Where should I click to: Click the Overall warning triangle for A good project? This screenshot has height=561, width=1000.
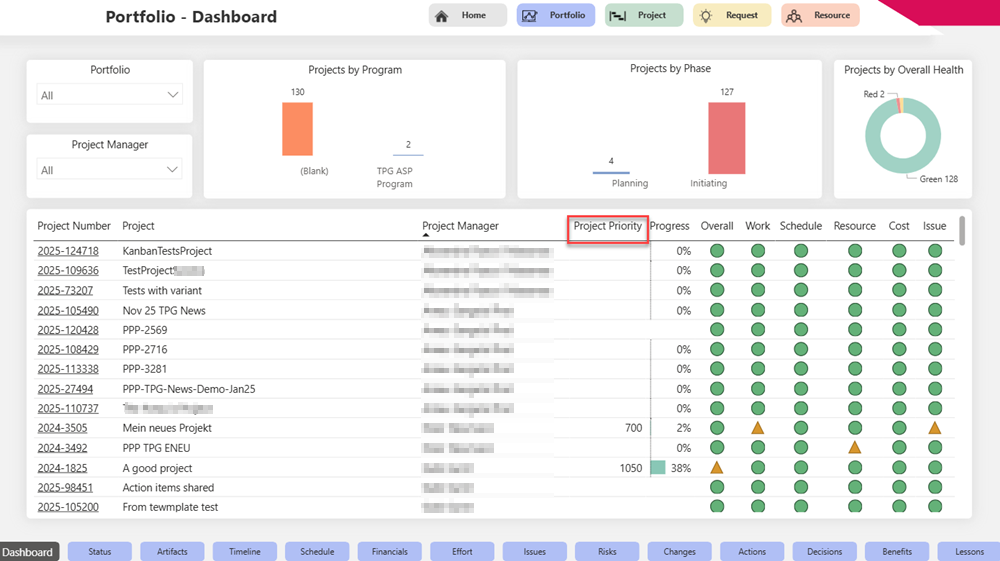tap(717, 467)
